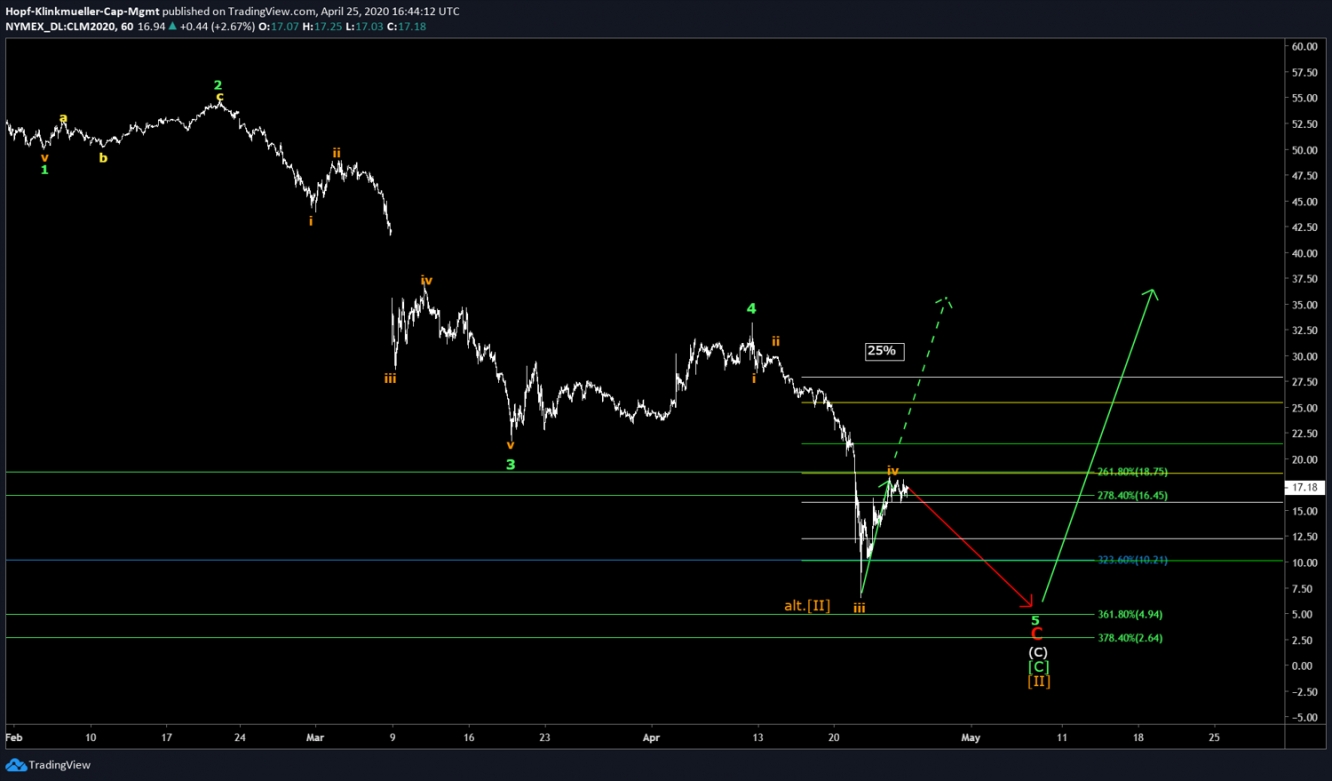Viewport: 1332px width, 781px height.
Task: Click the 60.00 price axis label
Action: [1303, 47]
